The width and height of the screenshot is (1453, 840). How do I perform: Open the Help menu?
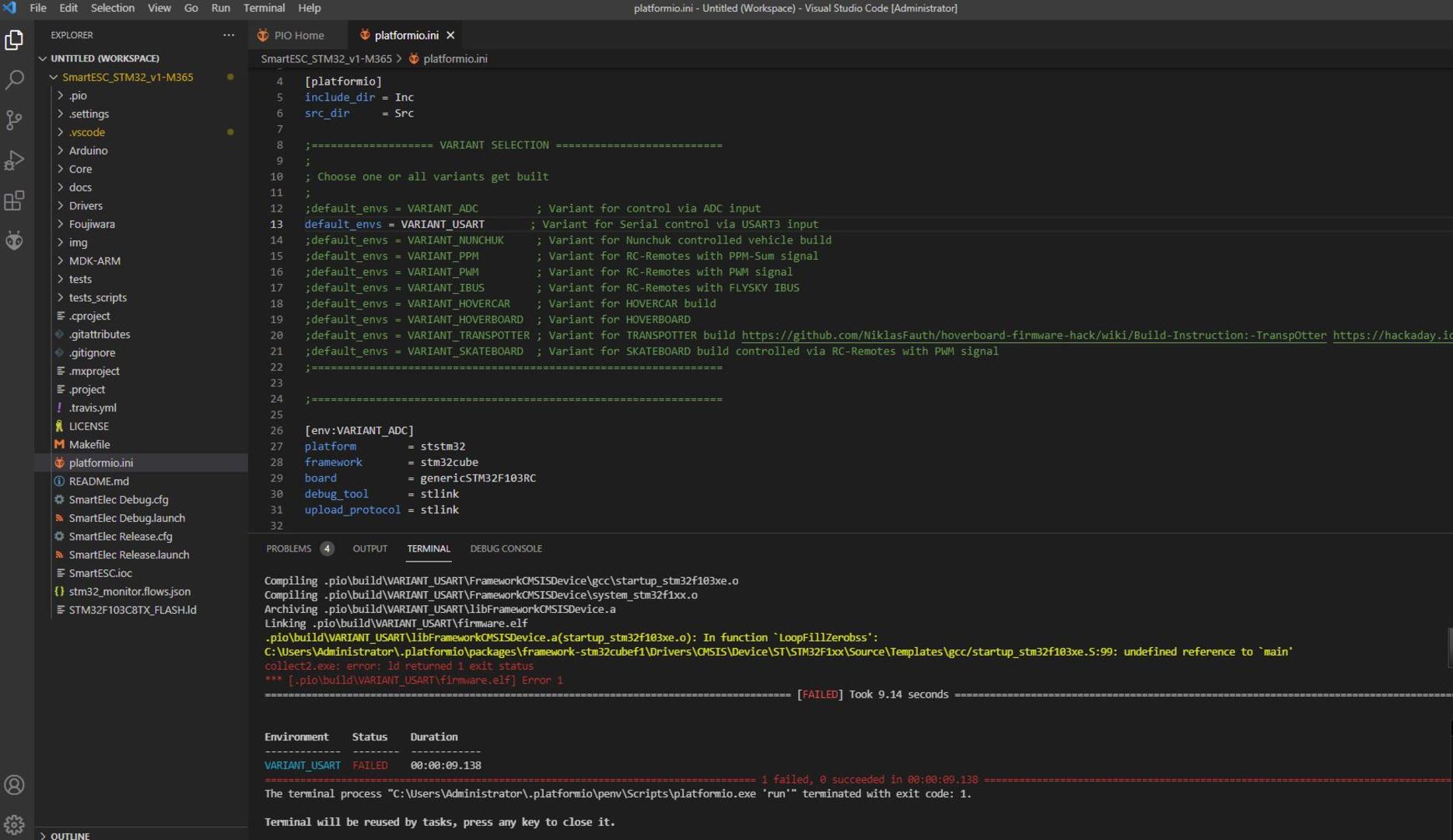pos(310,8)
